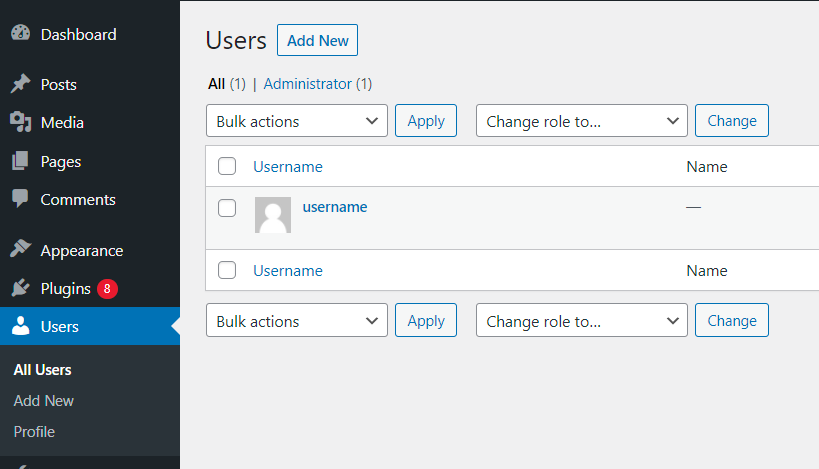Open the Add New submenu item

(44, 401)
